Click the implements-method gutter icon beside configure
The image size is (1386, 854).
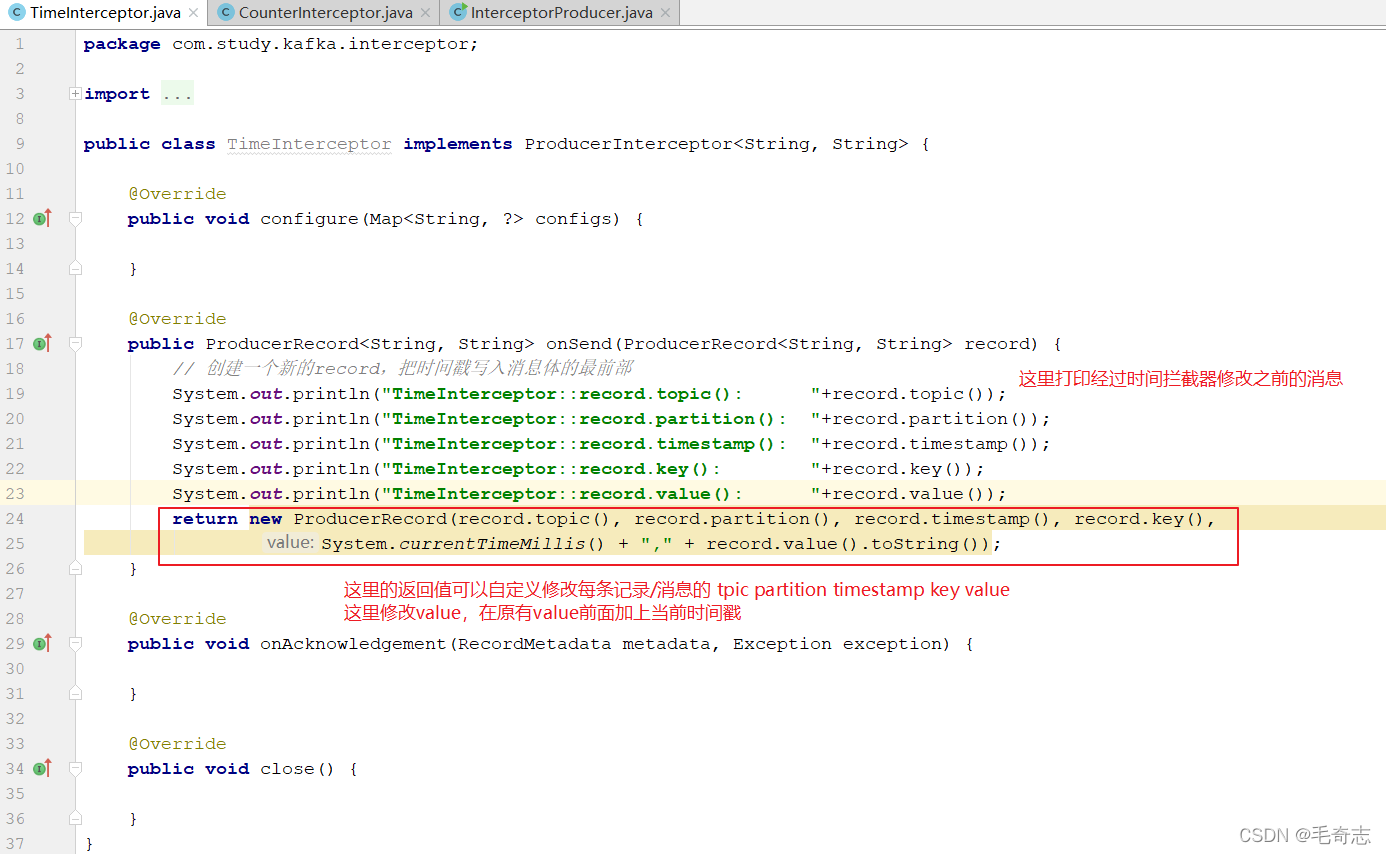pyautogui.click(x=41, y=218)
